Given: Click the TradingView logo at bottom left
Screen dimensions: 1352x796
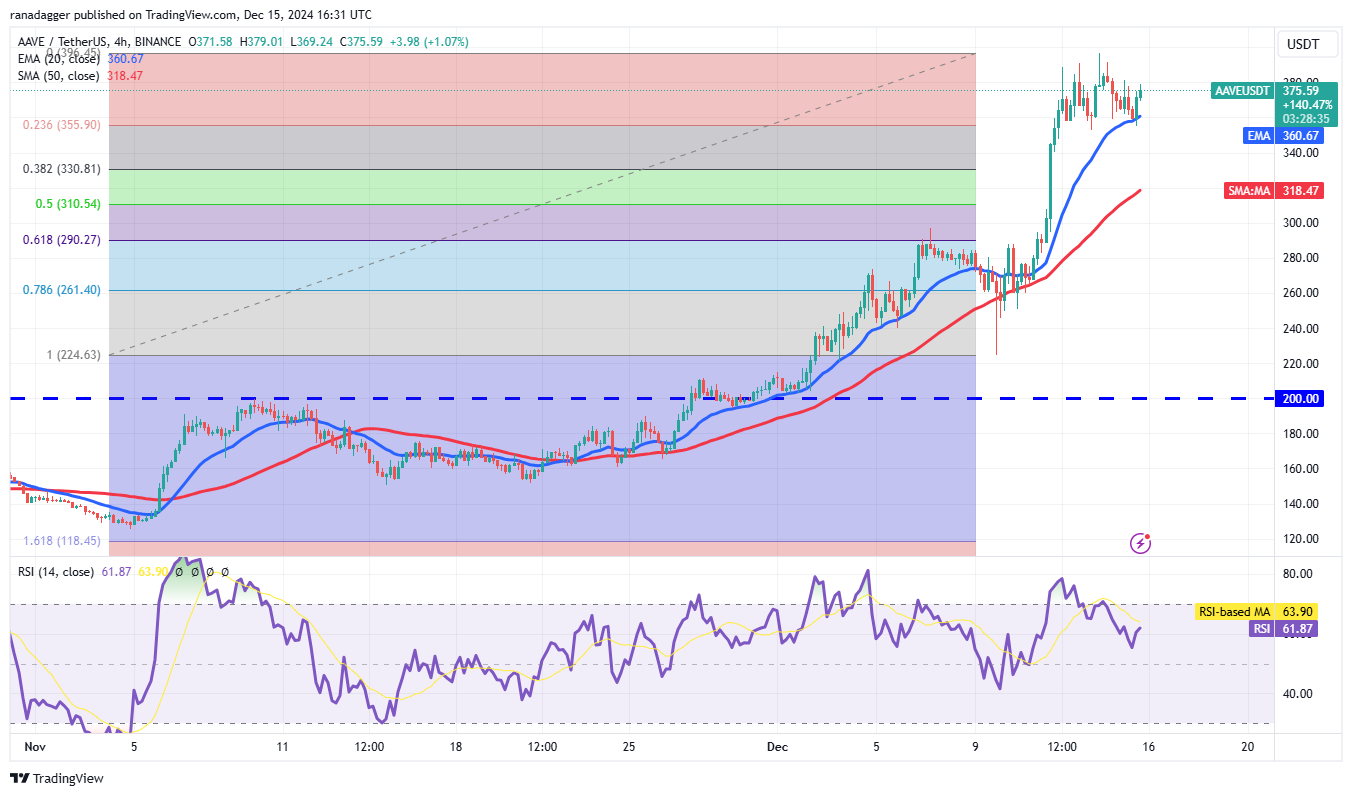Looking at the screenshot, I should tap(58, 778).
